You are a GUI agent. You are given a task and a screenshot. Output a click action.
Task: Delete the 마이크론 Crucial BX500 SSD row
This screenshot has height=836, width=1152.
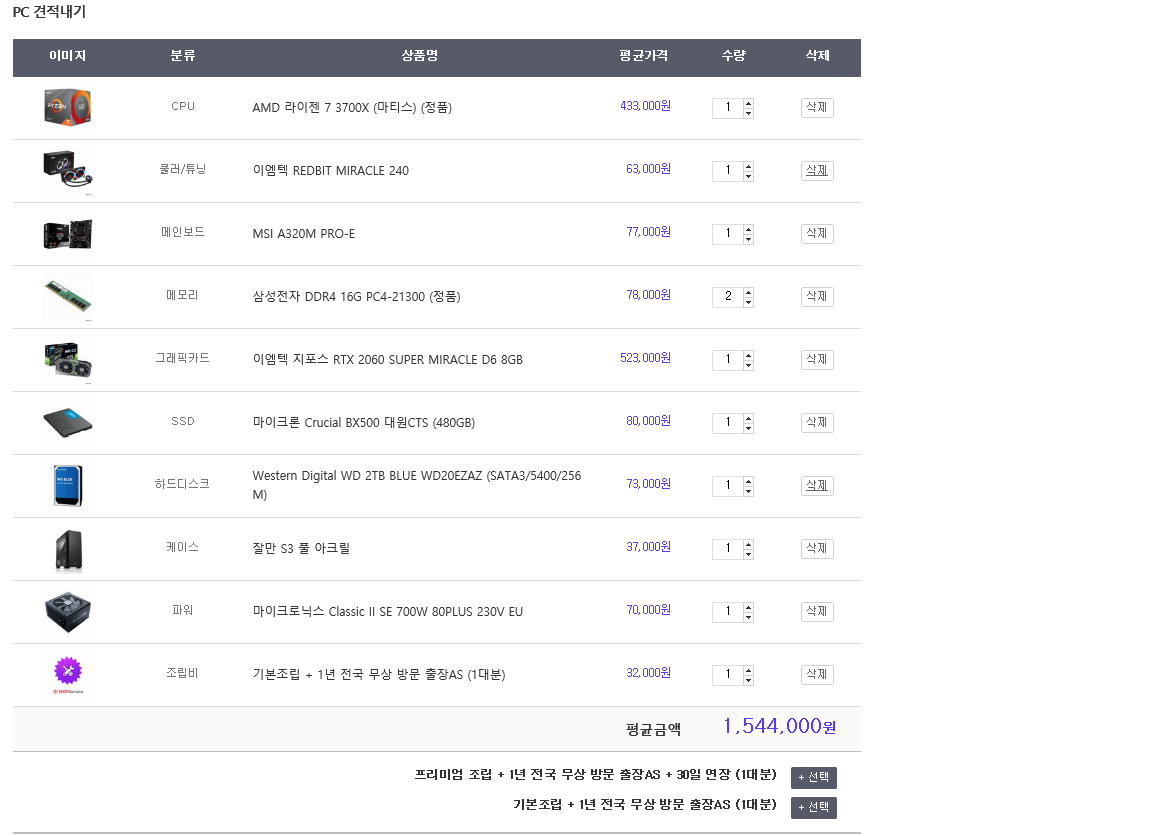click(817, 423)
